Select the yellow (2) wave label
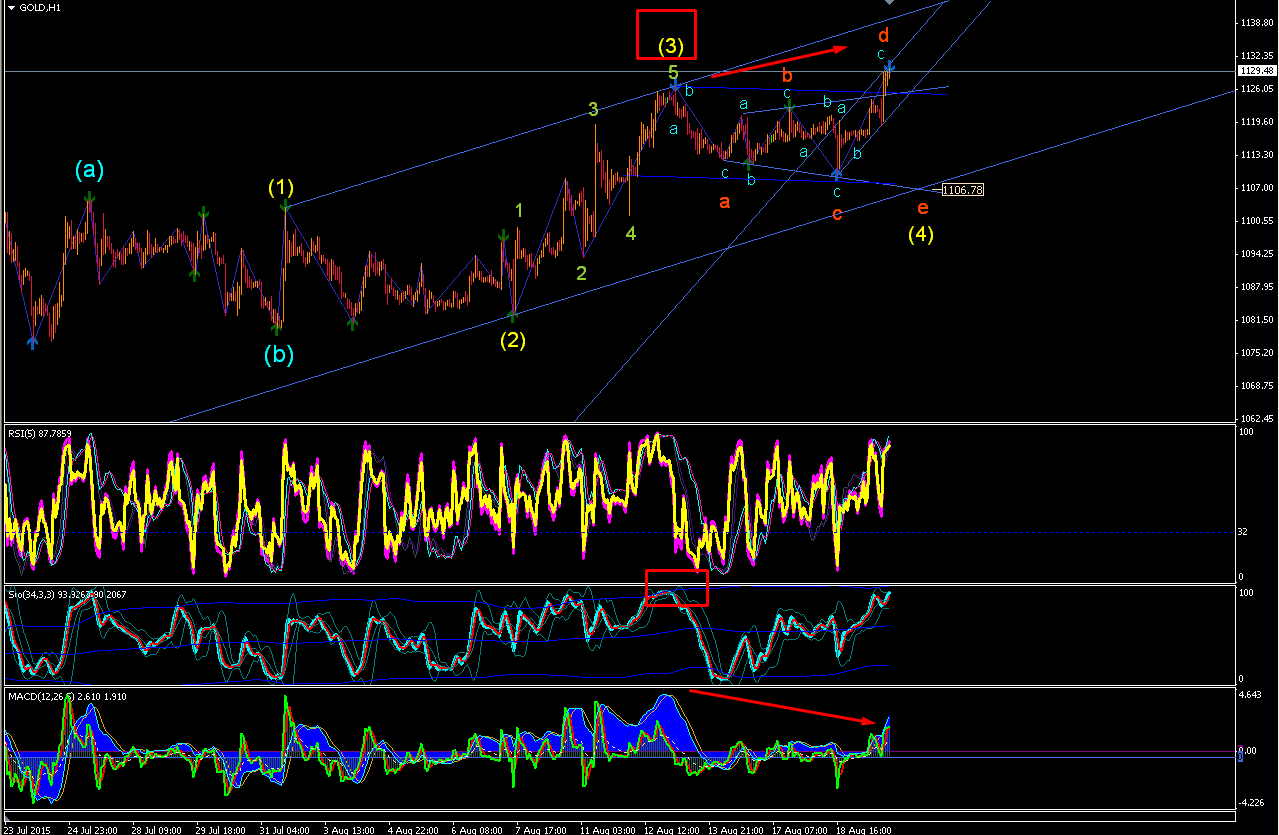The width and height of the screenshot is (1279, 835). pos(513,339)
